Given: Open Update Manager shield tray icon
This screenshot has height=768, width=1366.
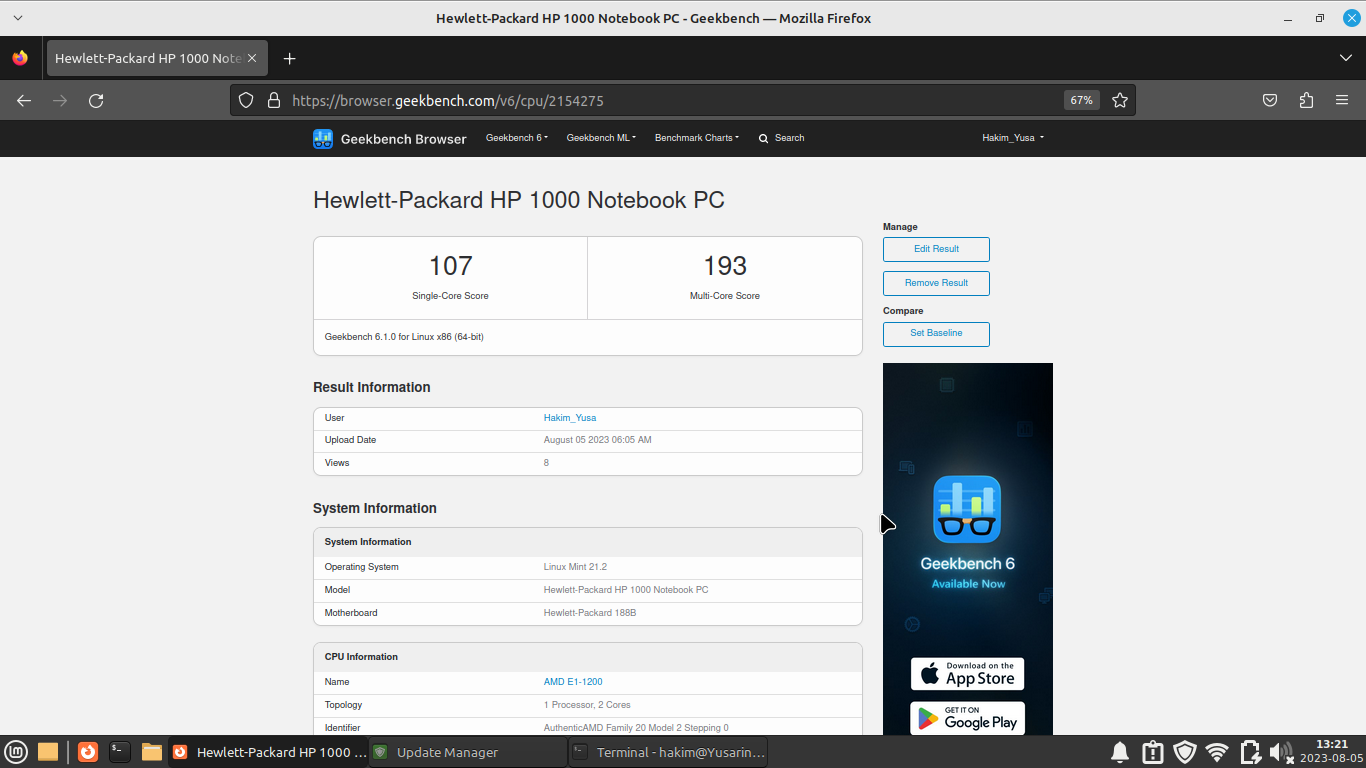Looking at the screenshot, I should click(x=1185, y=752).
